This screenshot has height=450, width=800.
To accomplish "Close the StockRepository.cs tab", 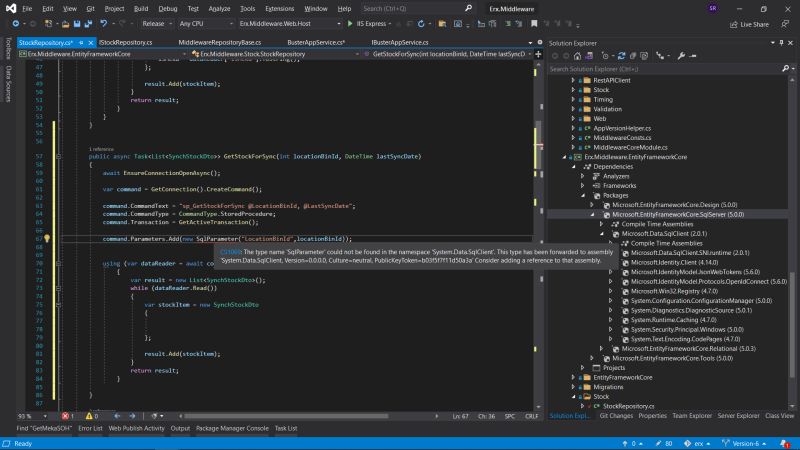I will pyautogui.click(x=91, y=42).
